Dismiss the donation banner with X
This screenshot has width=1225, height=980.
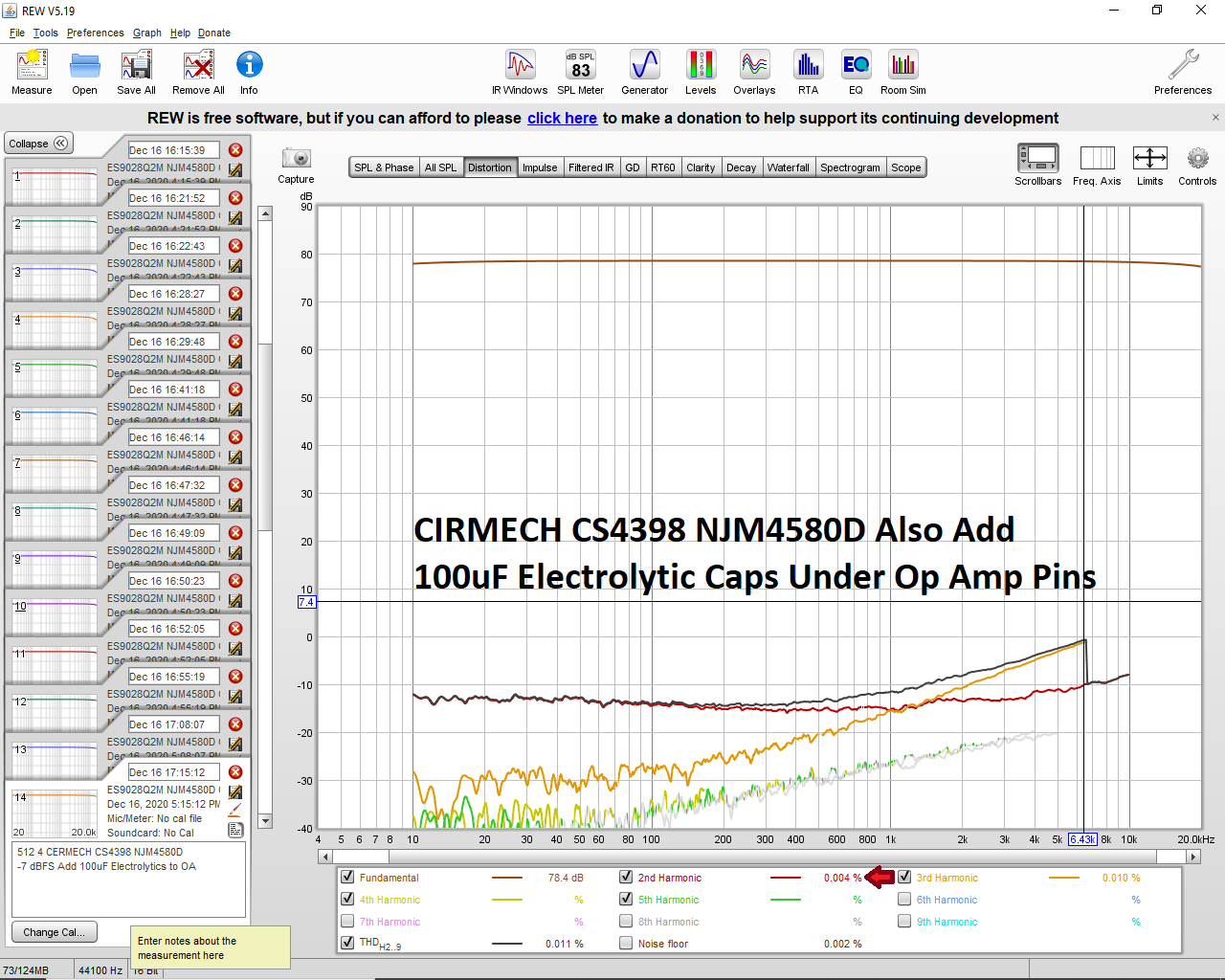pos(1215,118)
